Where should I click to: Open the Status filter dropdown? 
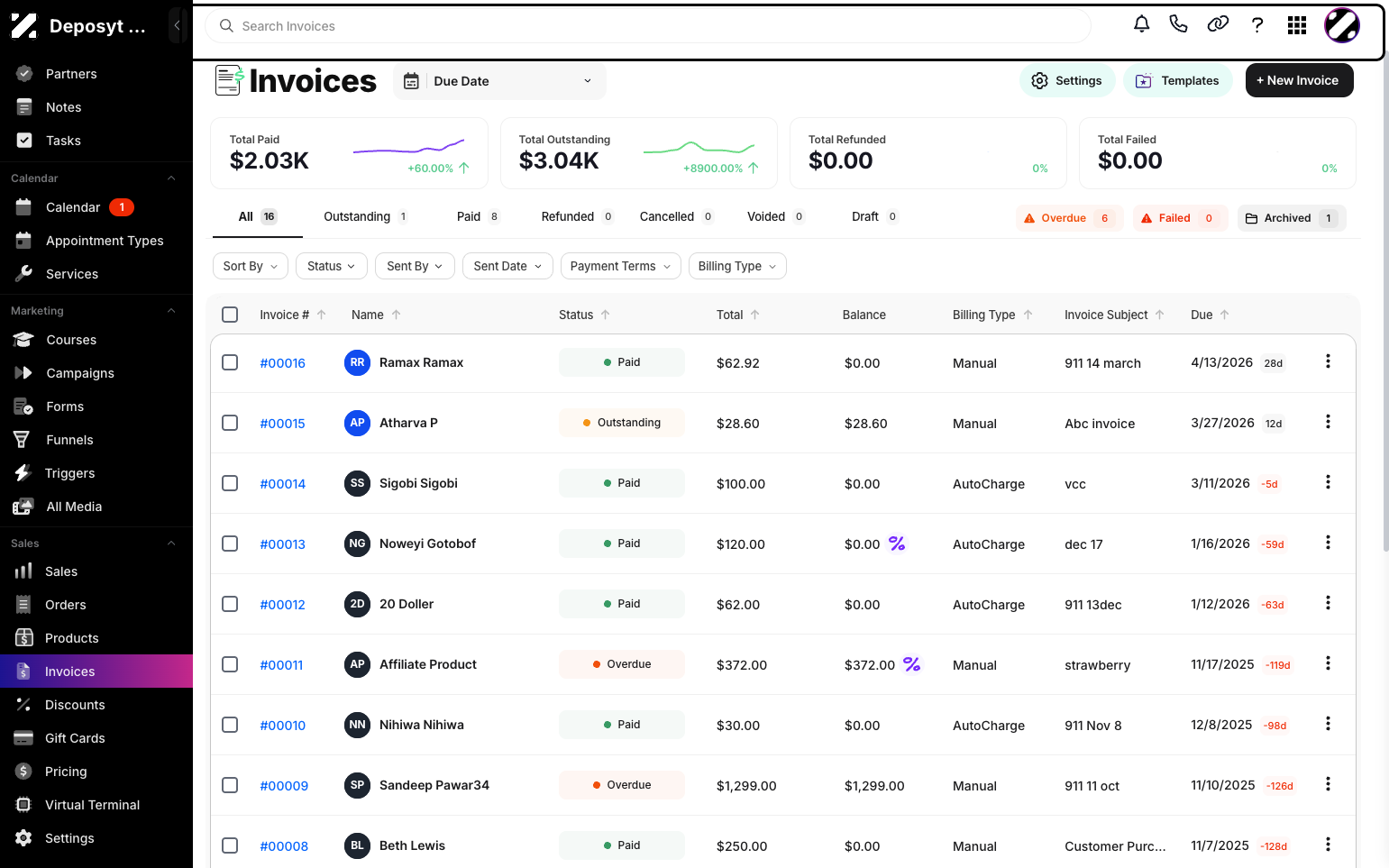click(x=332, y=266)
